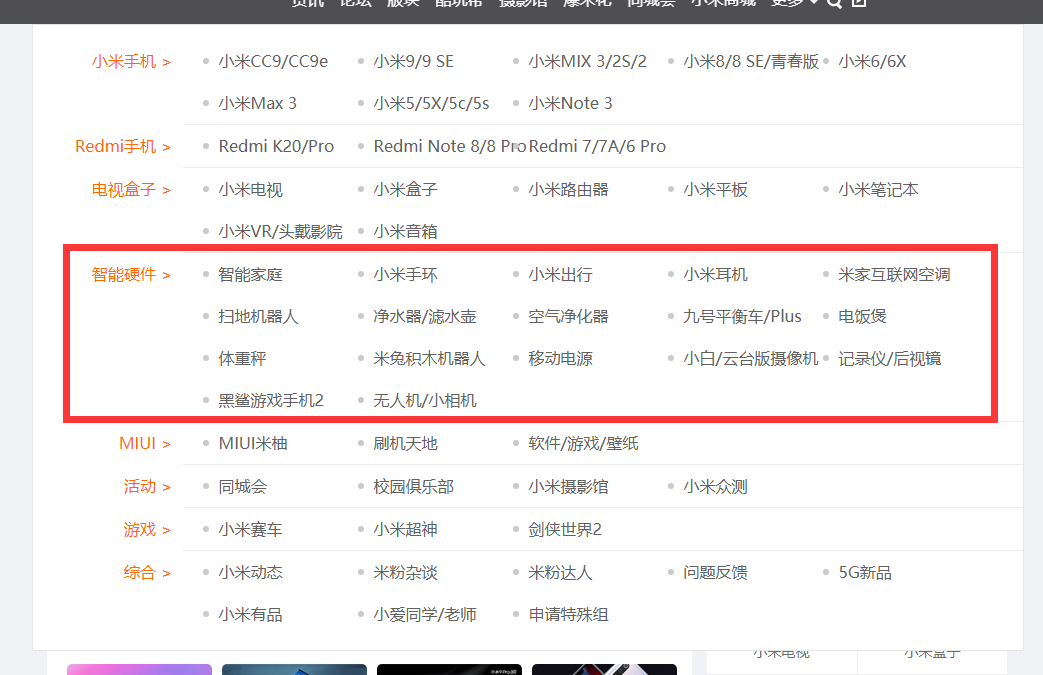This screenshot has width=1043, height=675.
Task: Open 校园俱乐部 board
Action: click(414, 487)
